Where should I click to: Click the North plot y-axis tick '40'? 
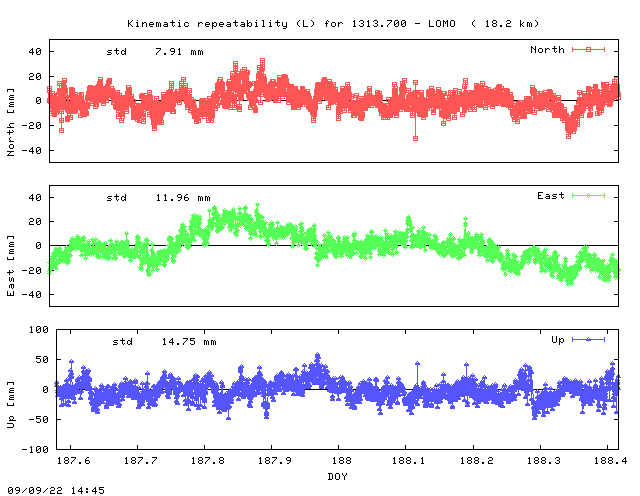pyautogui.click(x=35, y=52)
